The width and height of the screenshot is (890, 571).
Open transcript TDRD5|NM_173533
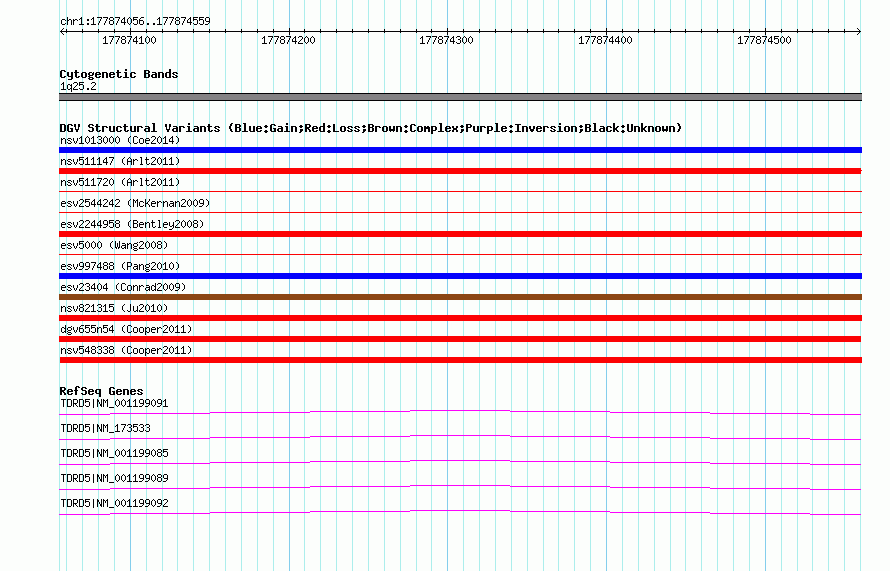pos(105,429)
